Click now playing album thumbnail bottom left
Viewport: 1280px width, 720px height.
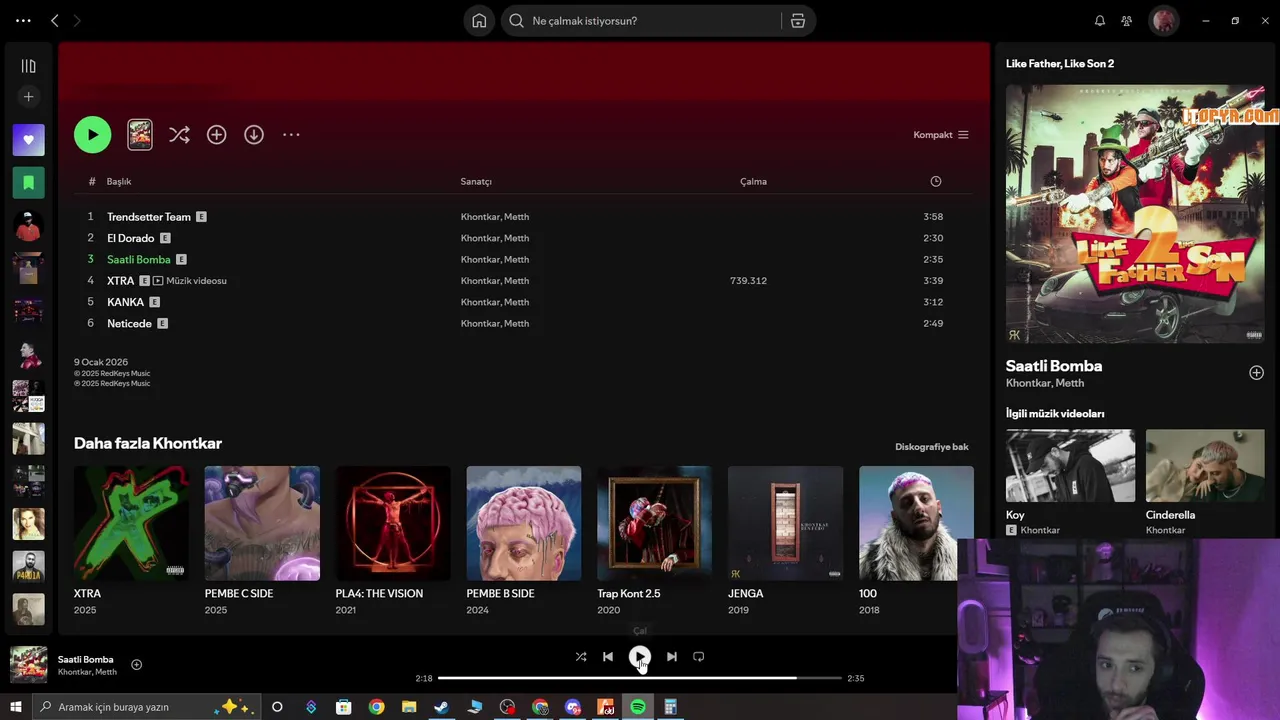tap(28, 665)
